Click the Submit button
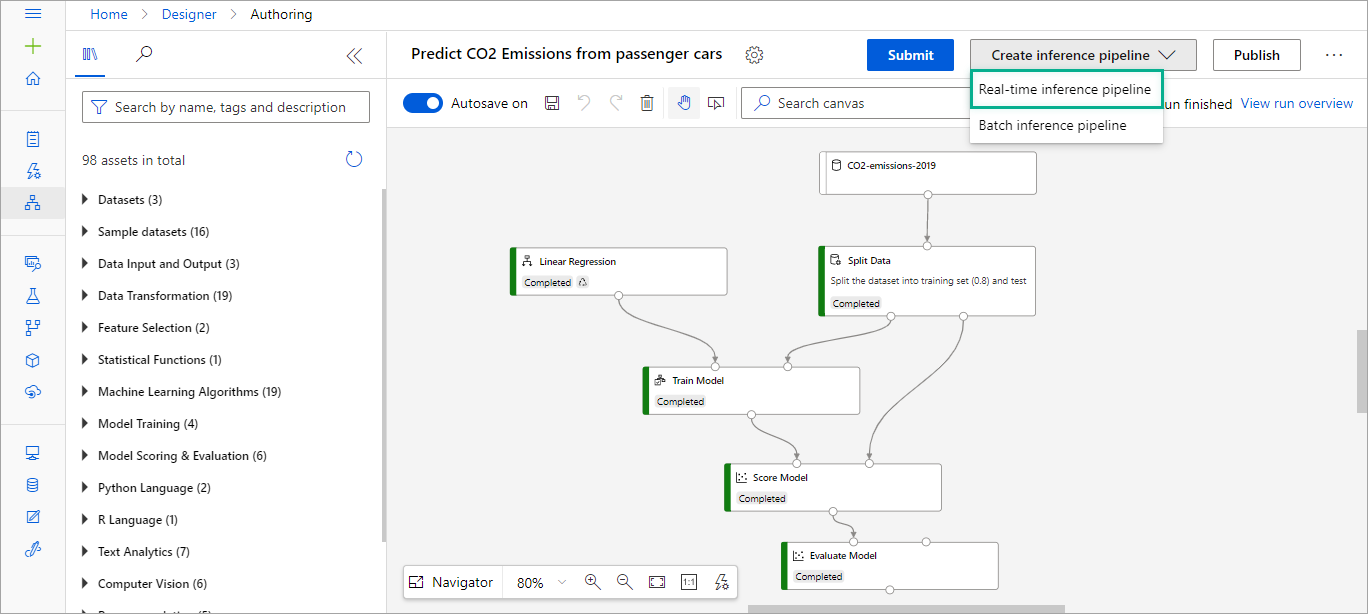The width and height of the screenshot is (1368, 614). 910,55
